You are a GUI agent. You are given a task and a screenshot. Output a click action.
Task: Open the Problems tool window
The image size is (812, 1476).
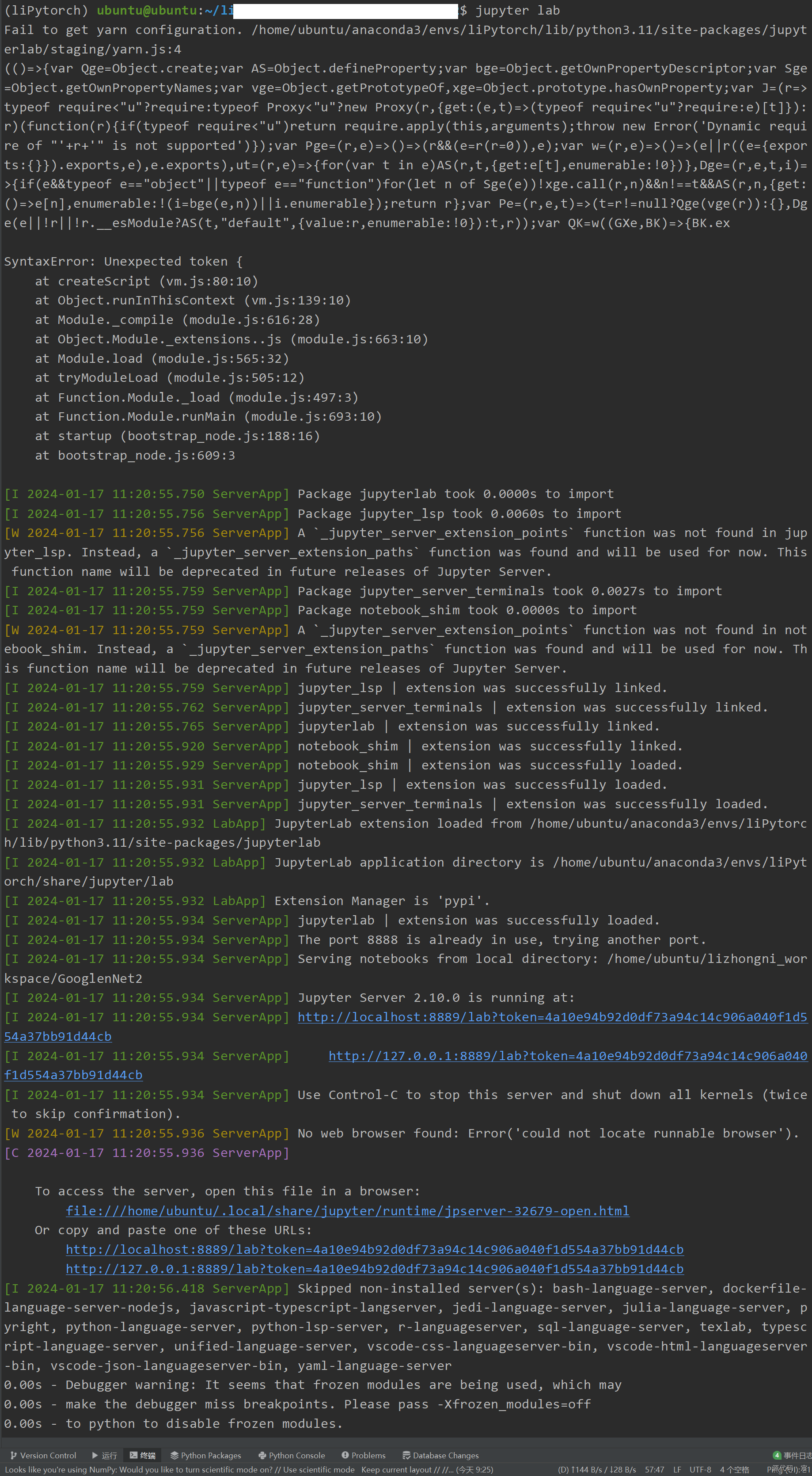click(364, 1455)
